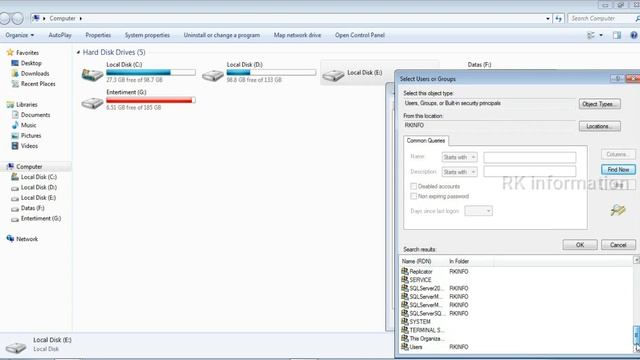Click the search results vertical scrollbar thumb

(636, 335)
